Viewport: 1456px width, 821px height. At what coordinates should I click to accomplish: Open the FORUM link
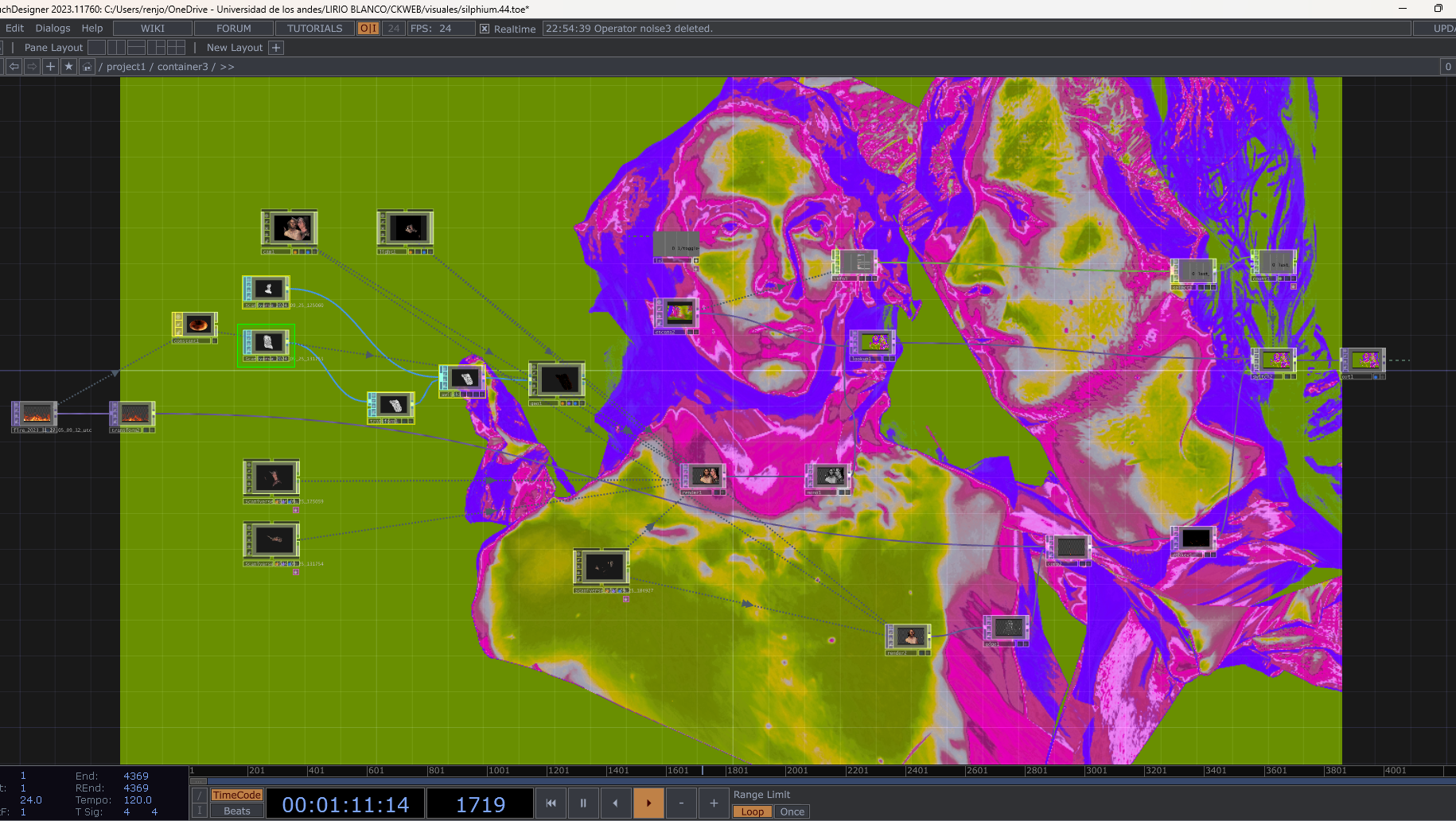click(x=234, y=29)
